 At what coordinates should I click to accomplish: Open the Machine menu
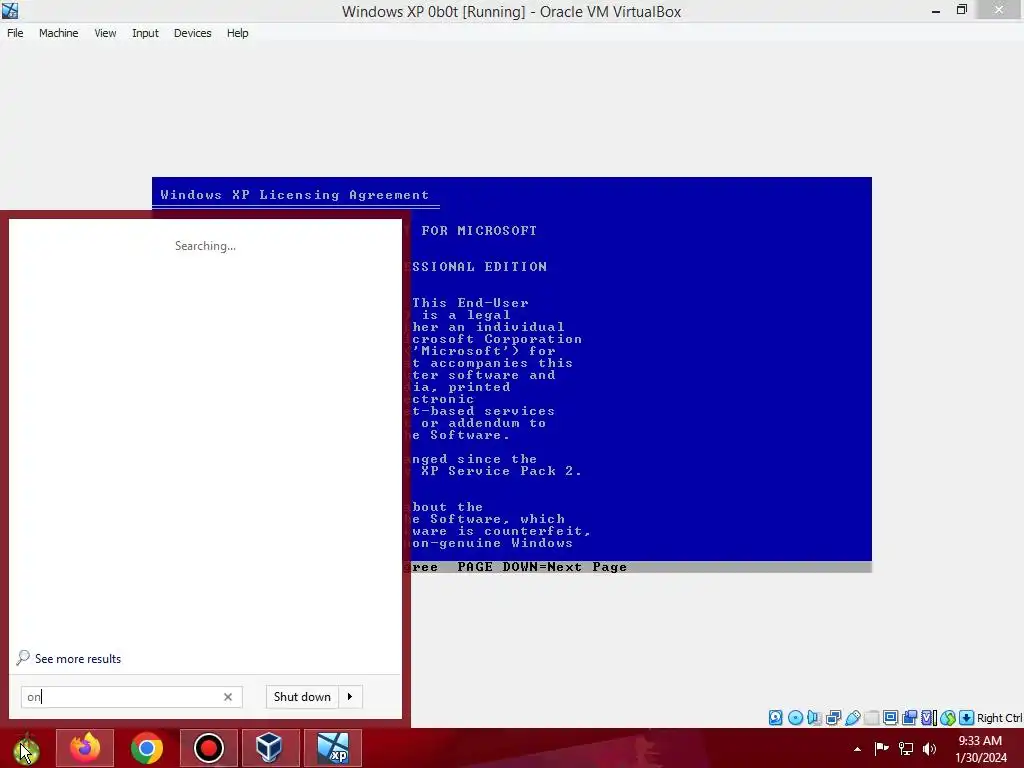(58, 33)
